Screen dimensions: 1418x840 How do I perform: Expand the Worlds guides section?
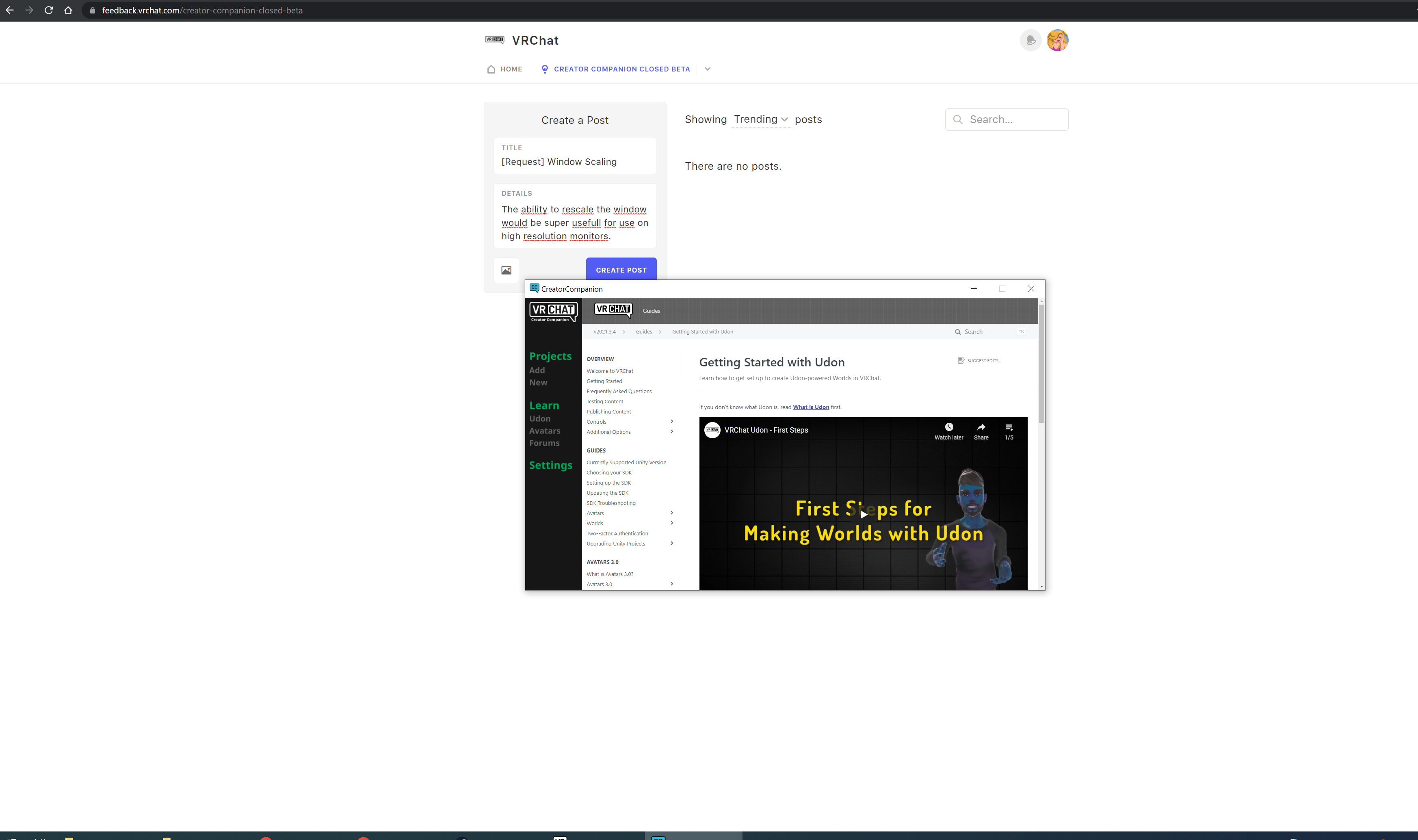point(671,523)
